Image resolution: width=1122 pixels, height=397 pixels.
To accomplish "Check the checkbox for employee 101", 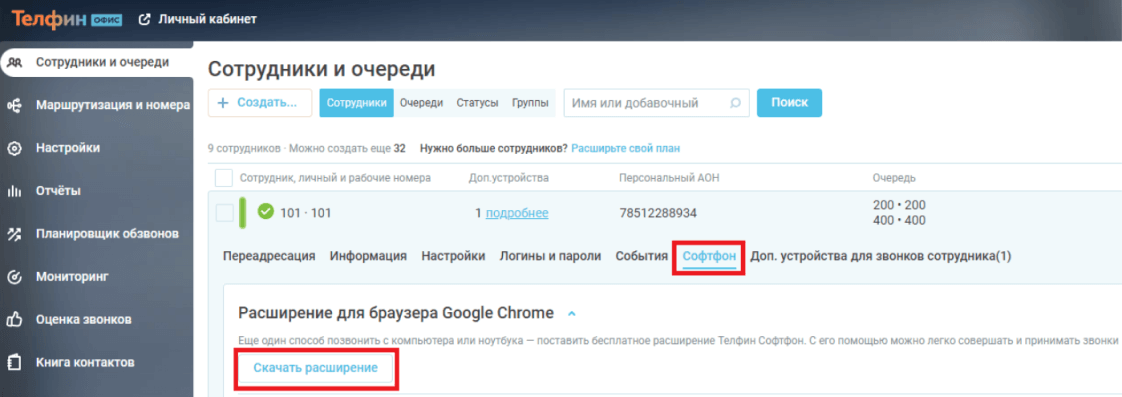I will pos(224,212).
